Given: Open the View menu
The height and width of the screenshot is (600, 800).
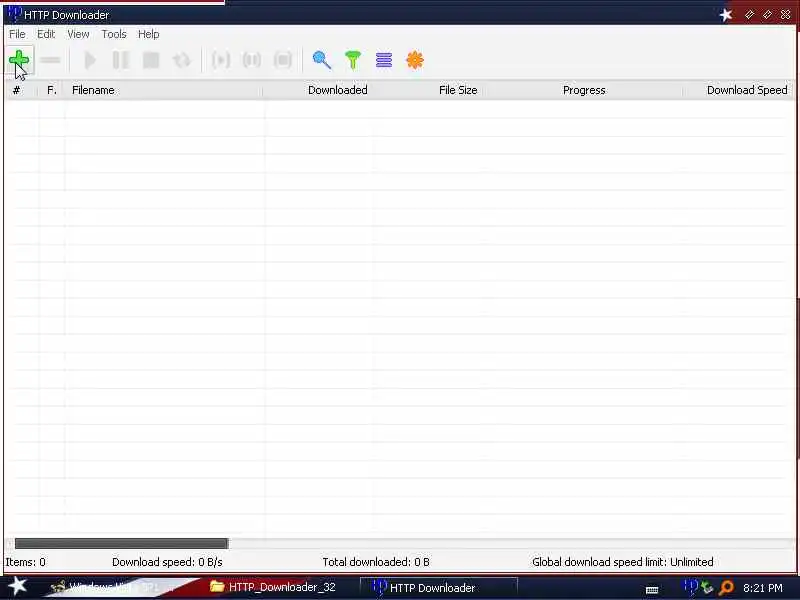Looking at the screenshot, I should click(x=78, y=34).
